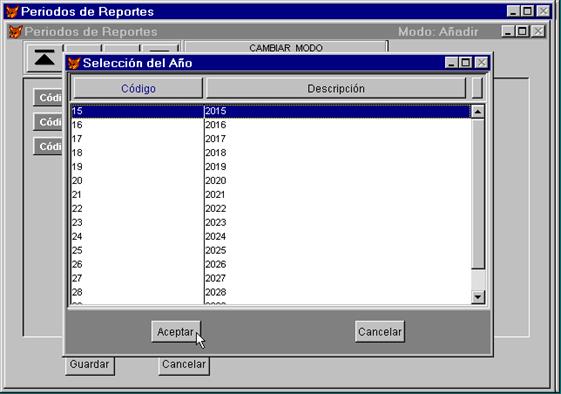Screen dimensions: 561x394
Task: Click the Guardar button
Action: (89, 365)
